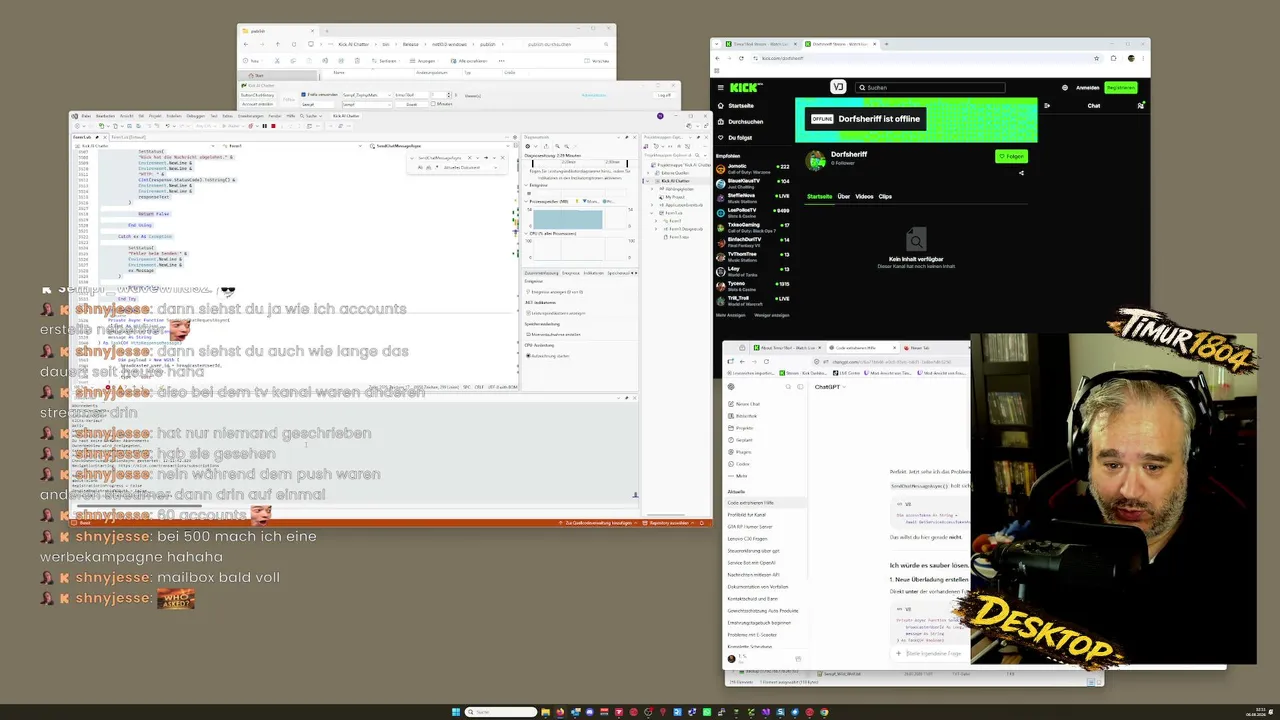1280x720 pixels.
Task: Collapse the Ereignisse section in diagnostics
Action: 527,185
